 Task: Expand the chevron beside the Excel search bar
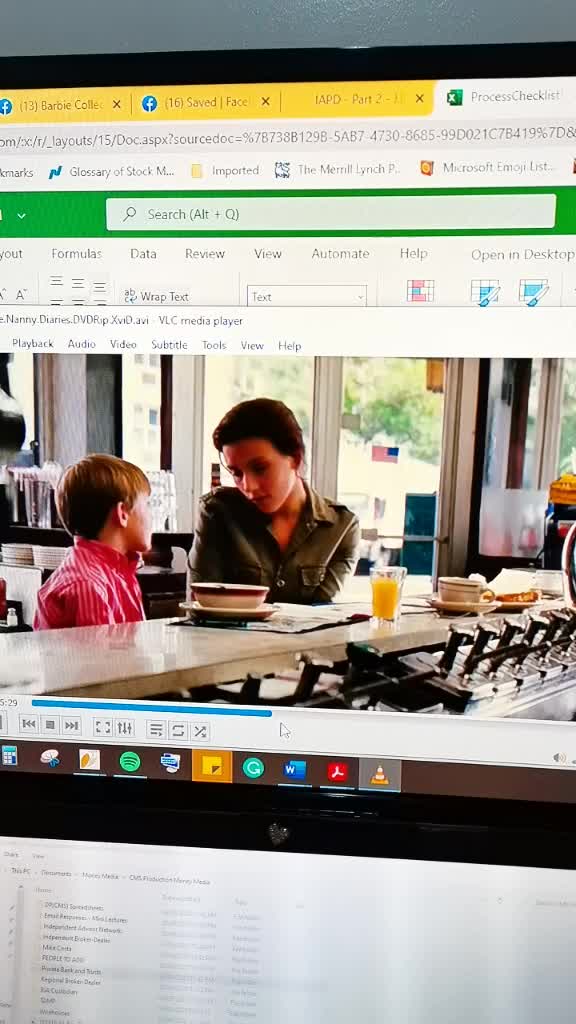point(22,215)
